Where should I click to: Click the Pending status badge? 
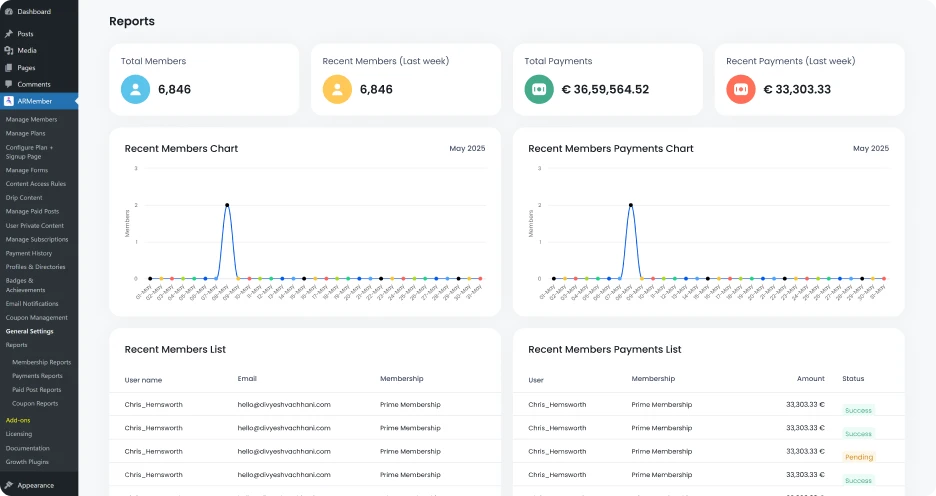click(x=858, y=457)
